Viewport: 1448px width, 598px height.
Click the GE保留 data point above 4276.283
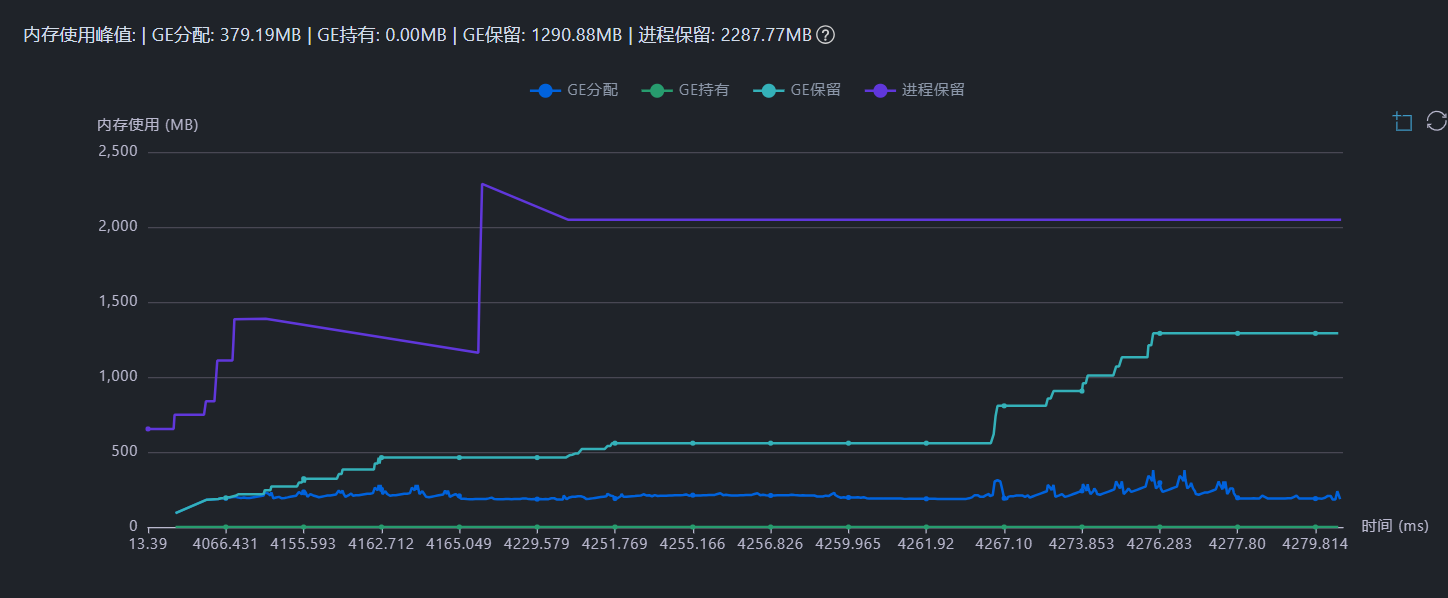pos(1159,333)
